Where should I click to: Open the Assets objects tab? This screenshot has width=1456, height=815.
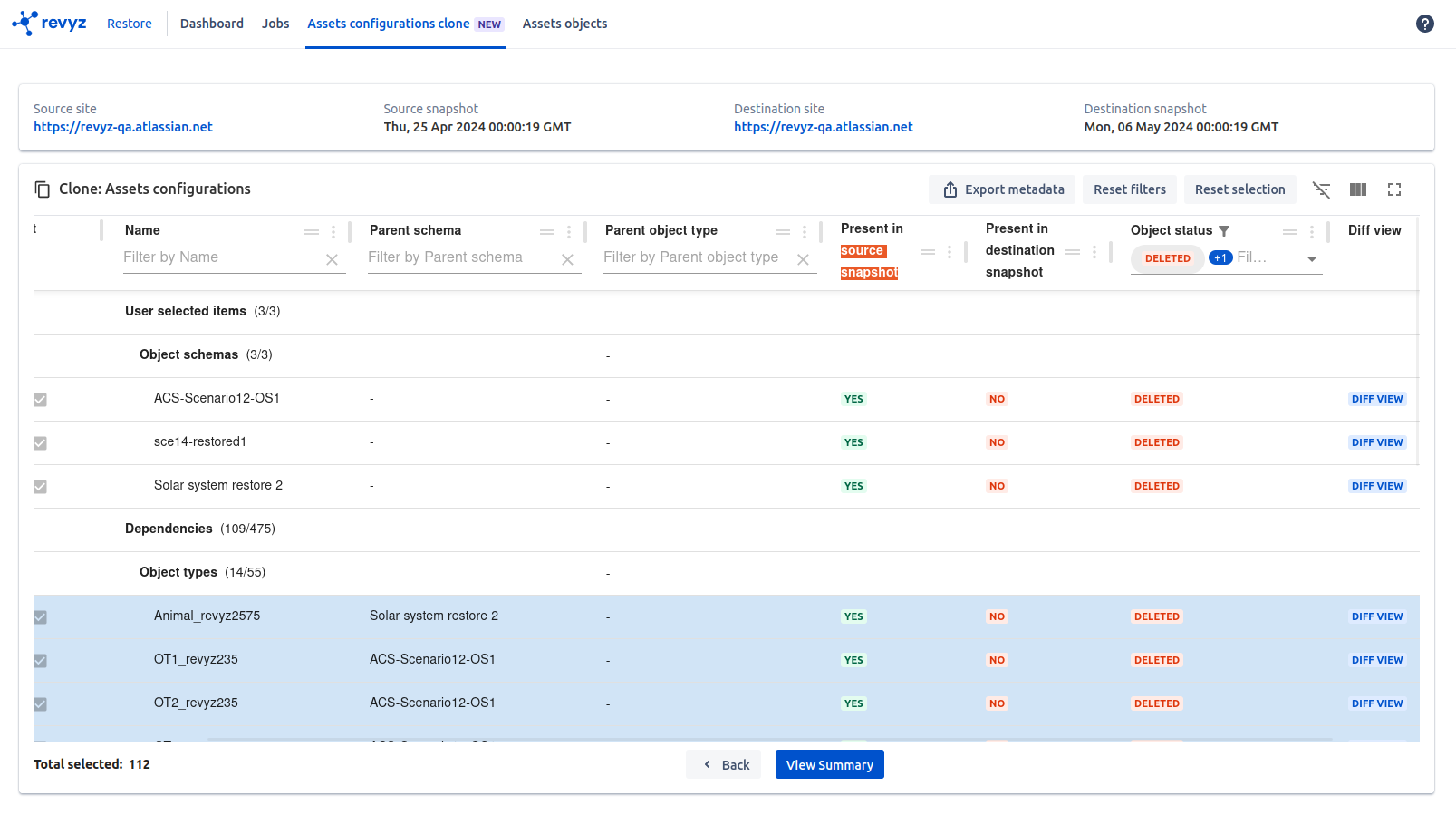[565, 24]
